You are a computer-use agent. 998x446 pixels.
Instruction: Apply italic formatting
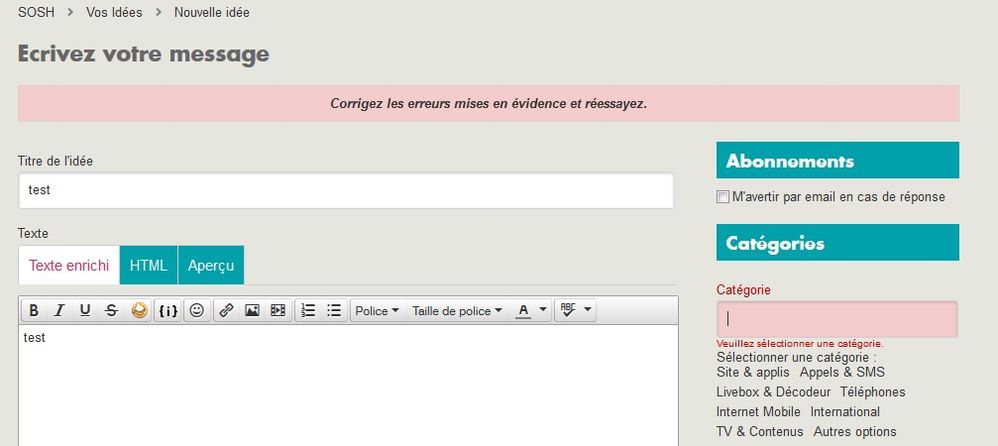[x=59, y=311]
